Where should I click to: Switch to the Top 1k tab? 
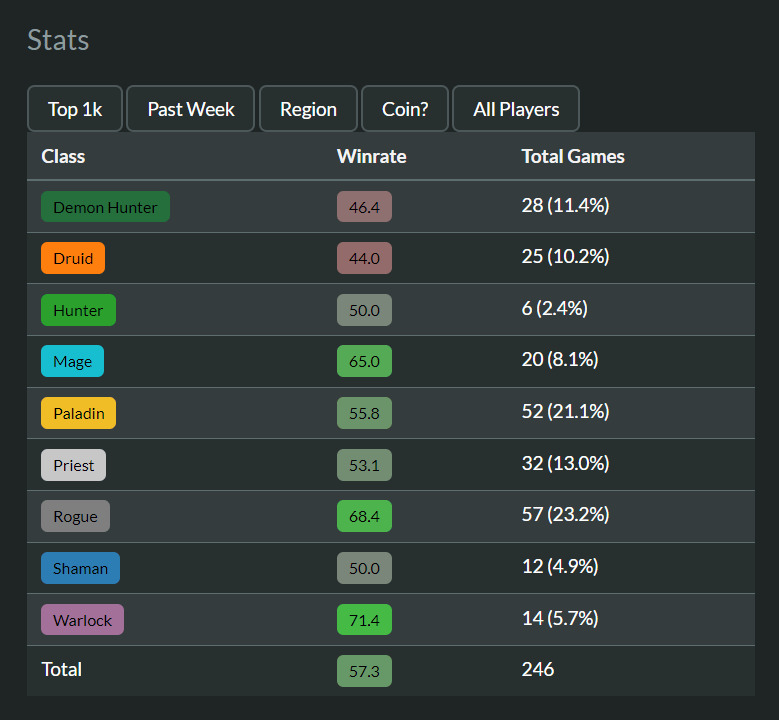click(x=76, y=109)
